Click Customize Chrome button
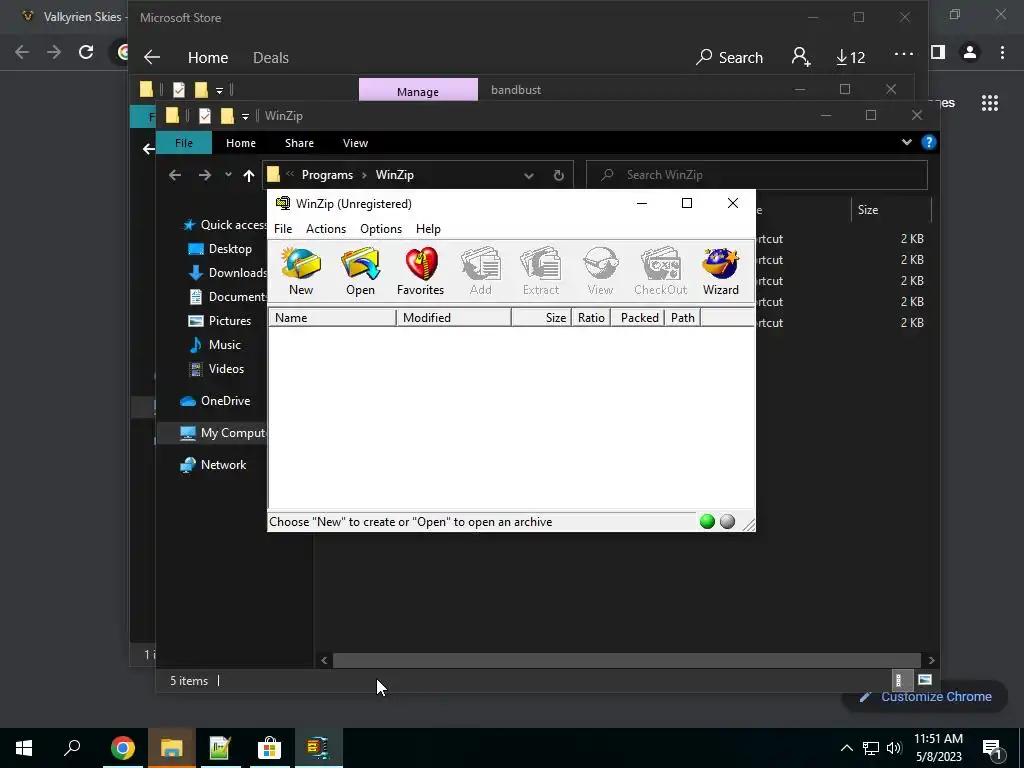The width and height of the screenshot is (1024, 768). [925, 697]
